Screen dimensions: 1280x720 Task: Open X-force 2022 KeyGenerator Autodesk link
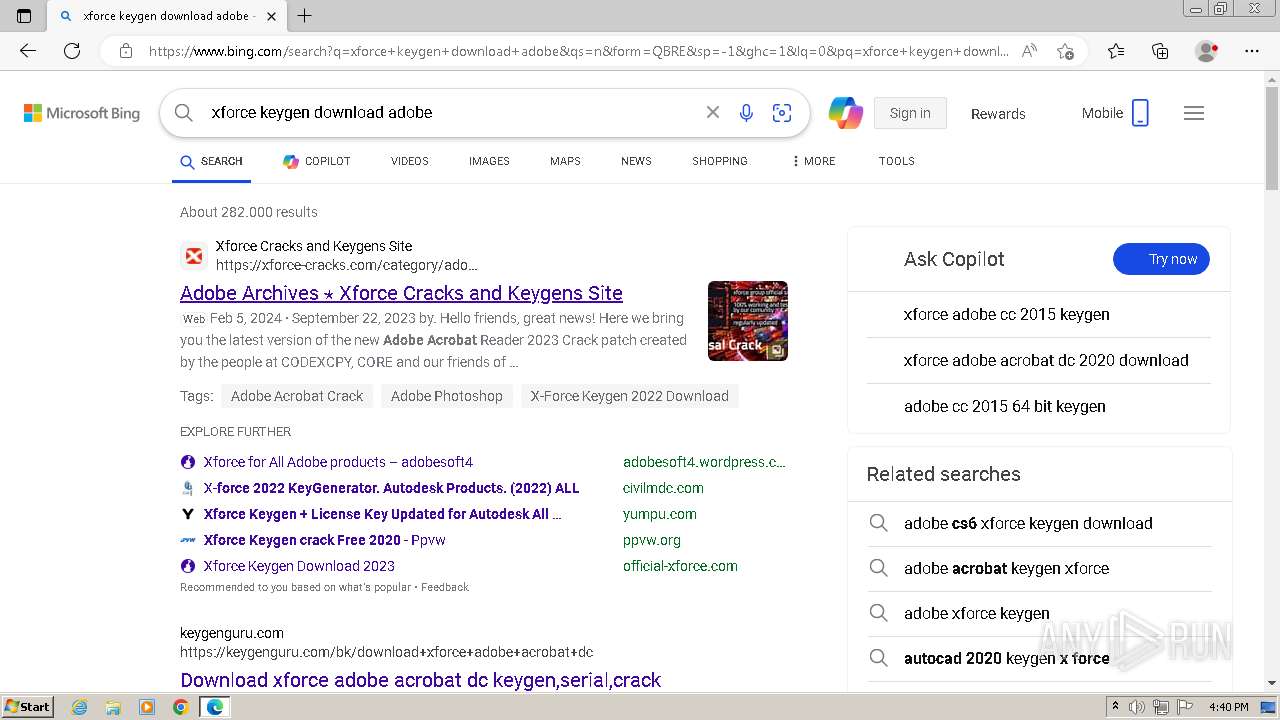tap(391, 488)
